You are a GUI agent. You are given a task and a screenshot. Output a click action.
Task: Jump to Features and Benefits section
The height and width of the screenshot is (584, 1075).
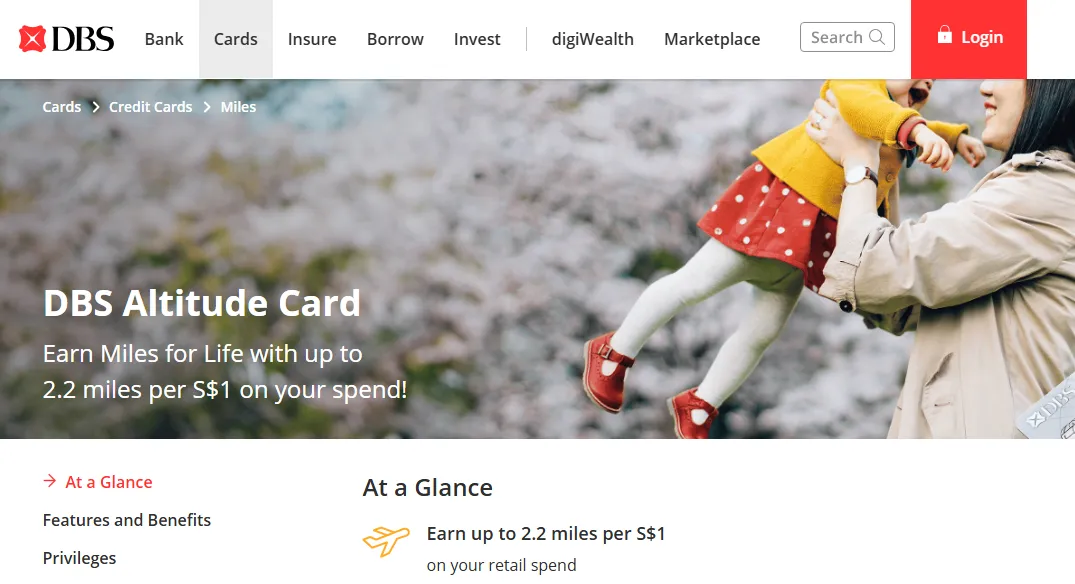pos(127,520)
